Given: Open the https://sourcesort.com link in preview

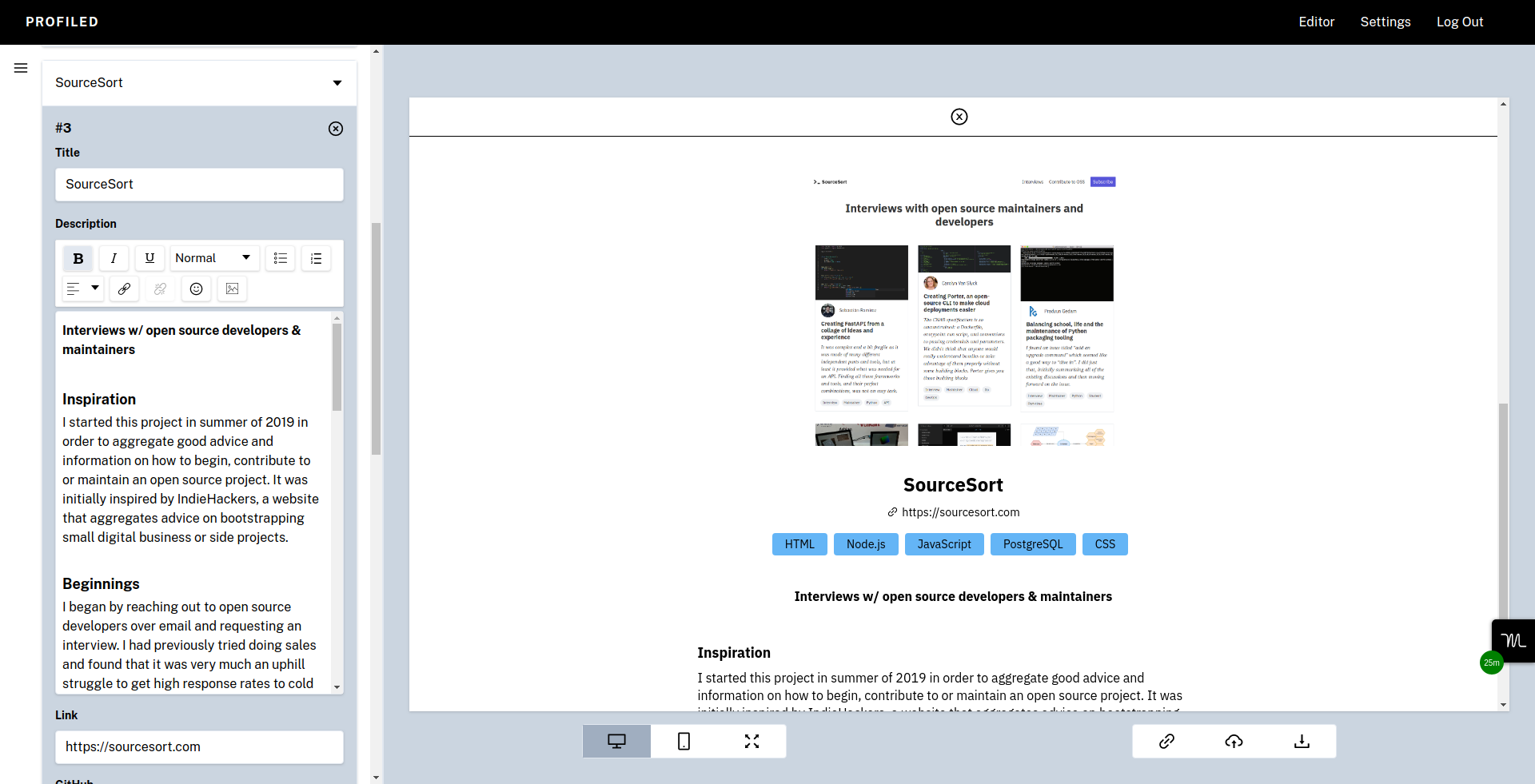Looking at the screenshot, I should click(x=954, y=512).
